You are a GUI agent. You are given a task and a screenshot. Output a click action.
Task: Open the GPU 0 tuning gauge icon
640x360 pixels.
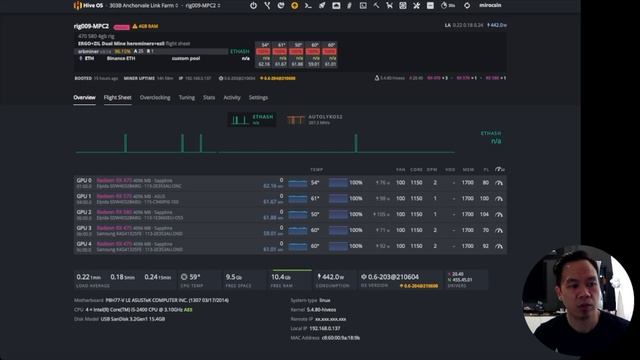tap(499, 183)
